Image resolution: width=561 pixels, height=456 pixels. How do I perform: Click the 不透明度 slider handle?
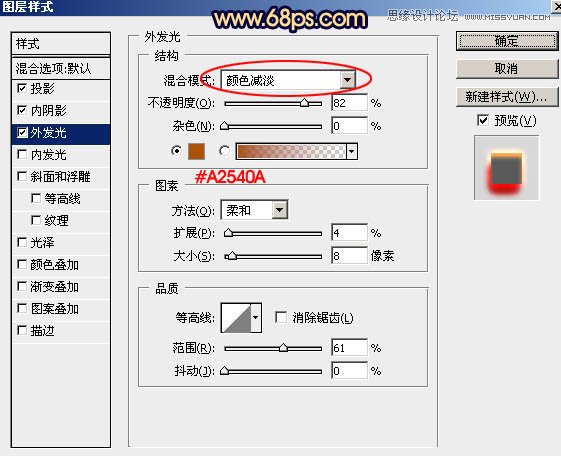(x=304, y=103)
